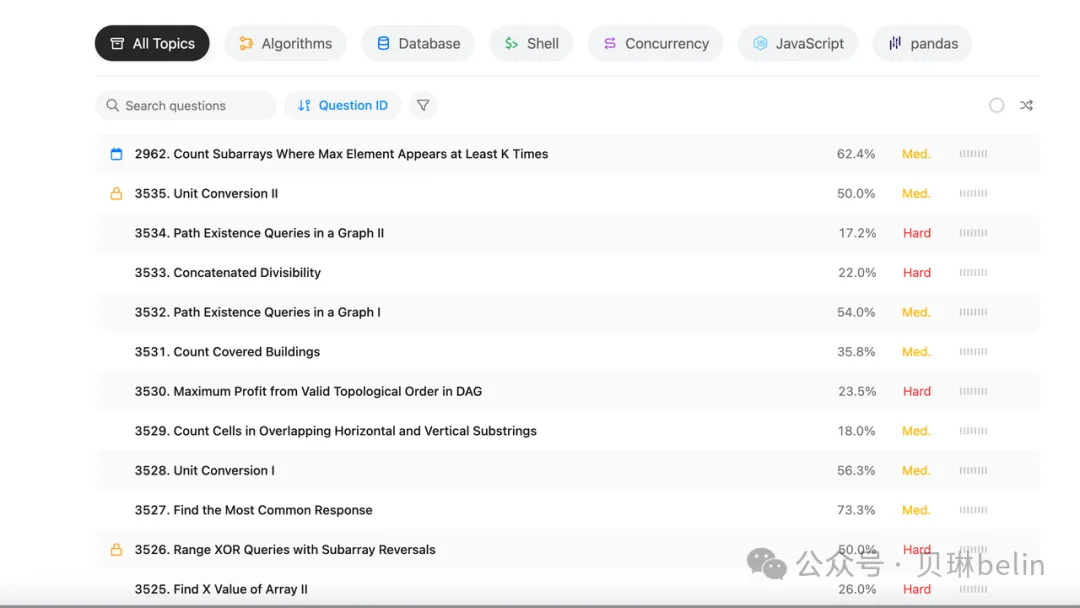The width and height of the screenshot is (1080, 608).
Task: Open 3526. Range XOR Queries with Subarray Reversals
Action: (285, 549)
